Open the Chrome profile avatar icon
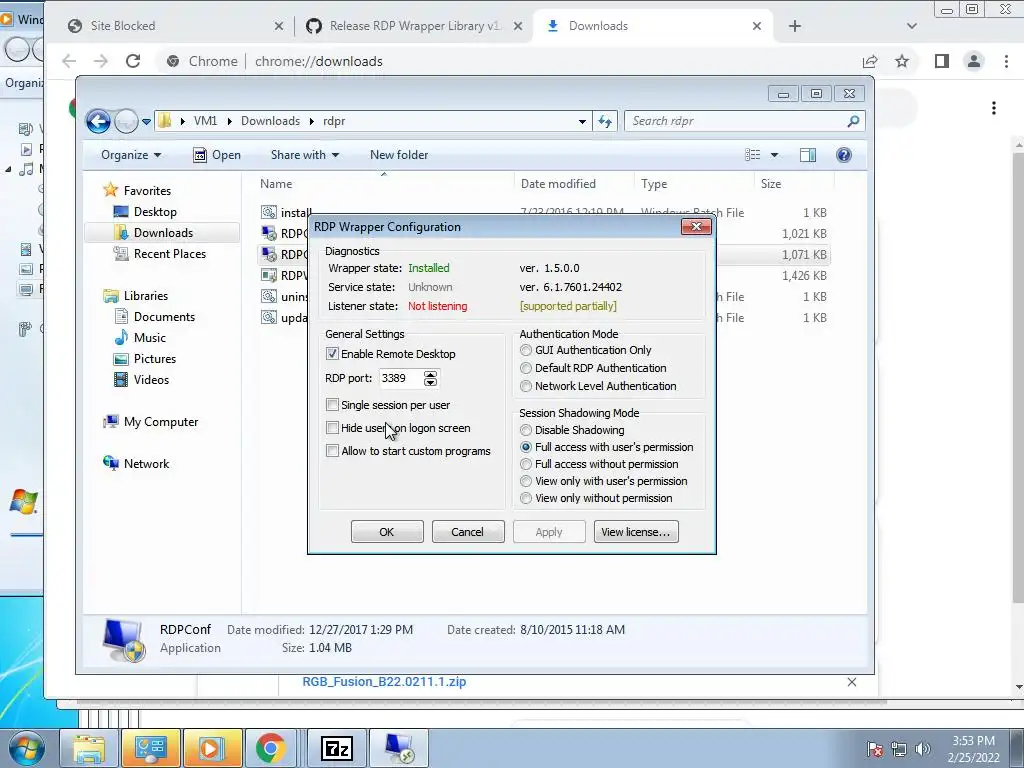The width and height of the screenshot is (1024, 768). click(974, 61)
